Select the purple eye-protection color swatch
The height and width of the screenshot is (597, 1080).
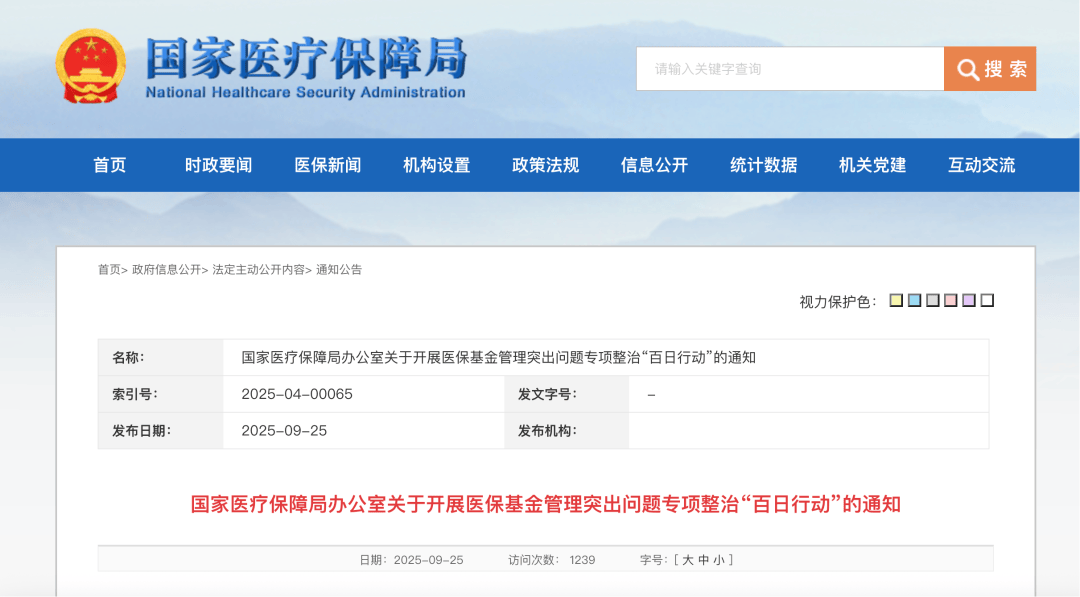pyautogui.click(x=969, y=300)
